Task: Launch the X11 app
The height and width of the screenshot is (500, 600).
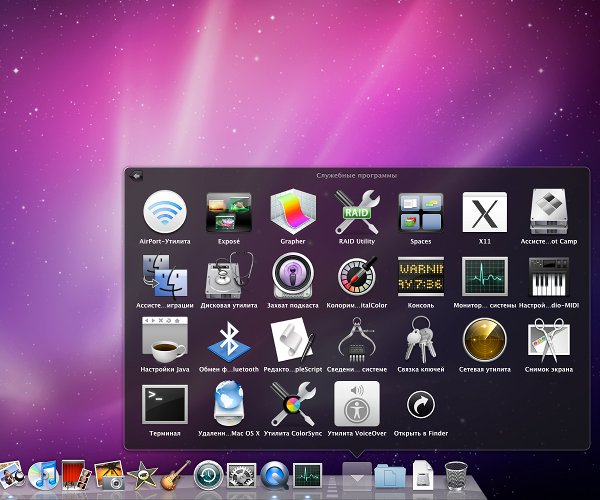Action: coord(485,211)
